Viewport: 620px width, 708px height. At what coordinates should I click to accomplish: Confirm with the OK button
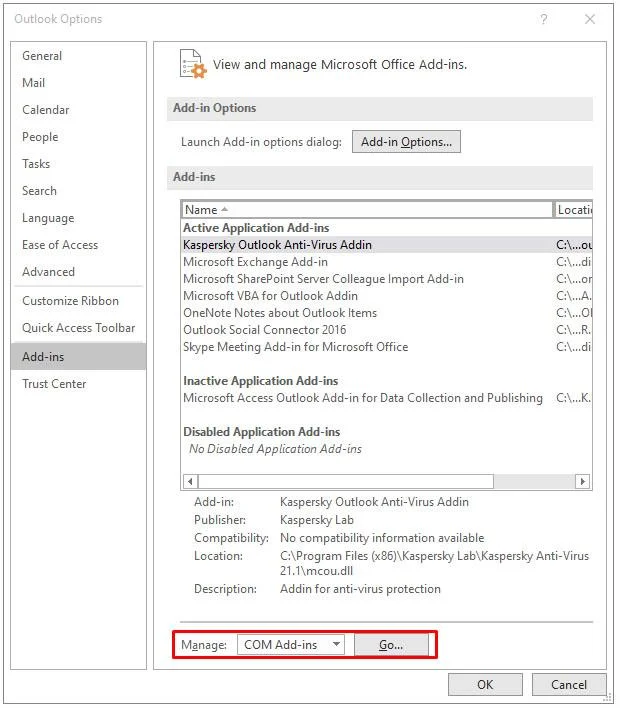tap(485, 685)
